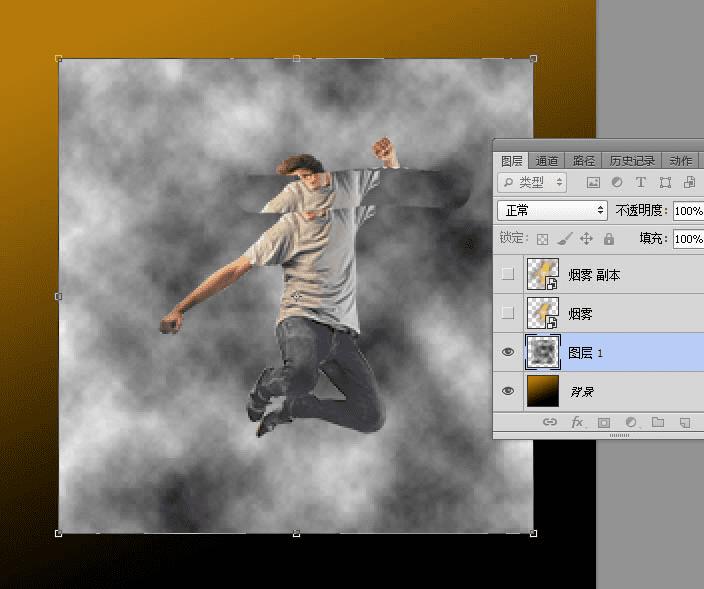
Task: Hide the 图层 1 layer
Action: [508, 352]
